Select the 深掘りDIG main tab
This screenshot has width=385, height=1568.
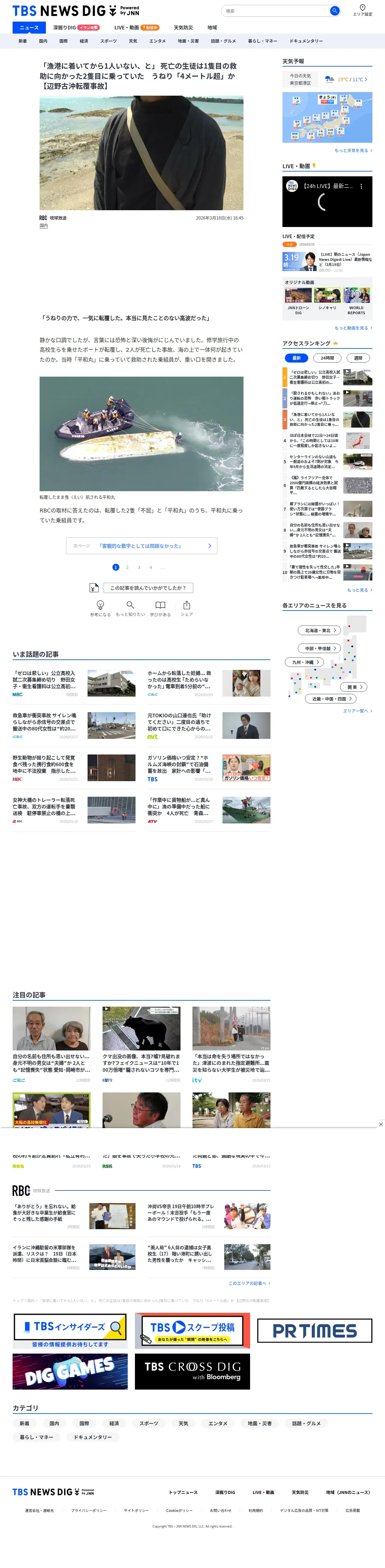point(76,27)
